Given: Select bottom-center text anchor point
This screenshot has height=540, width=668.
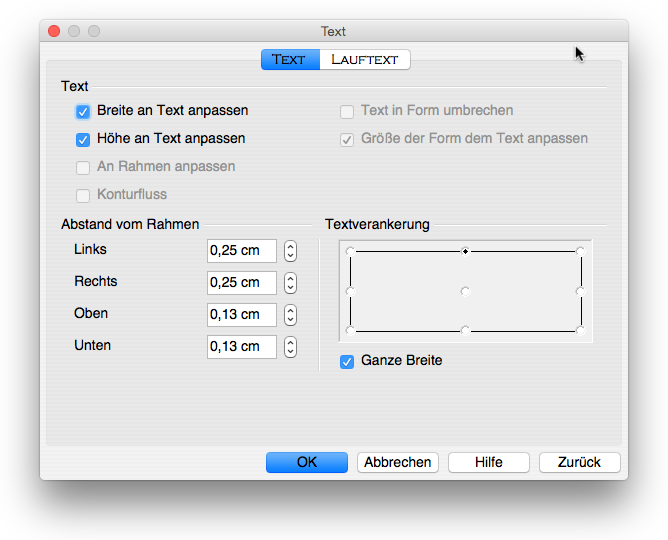Looking at the screenshot, I should (465, 330).
